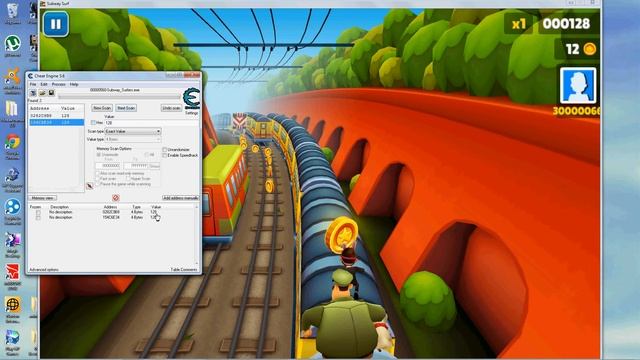Click the player avatar profile icon

tap(578, 86)
